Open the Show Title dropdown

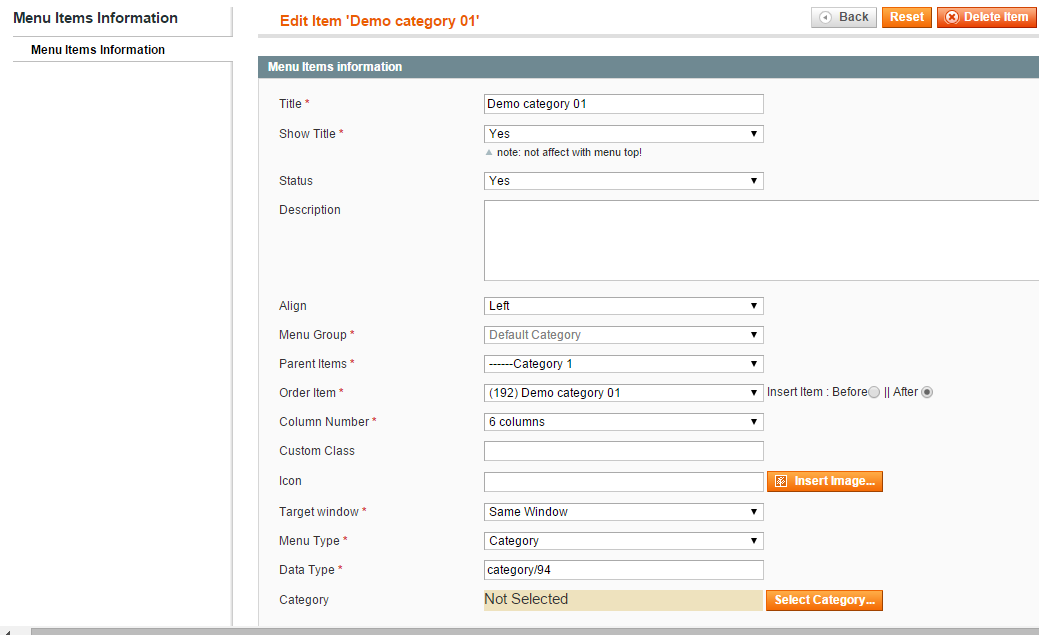[x=624, y=134]
